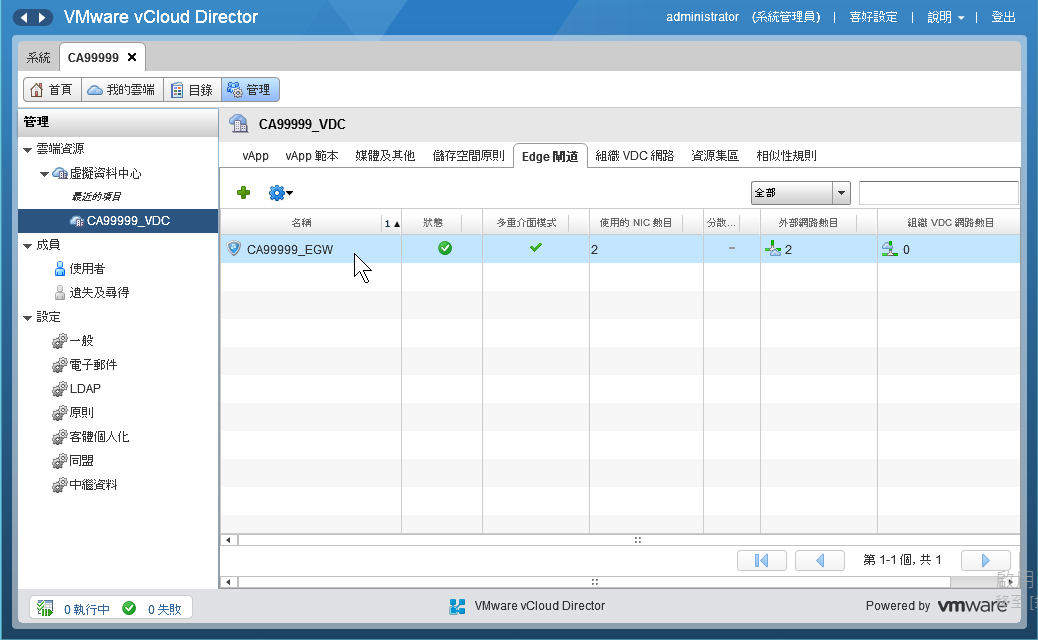Click the external networks icon in row

pyautogui.click(x=773, y=248)
